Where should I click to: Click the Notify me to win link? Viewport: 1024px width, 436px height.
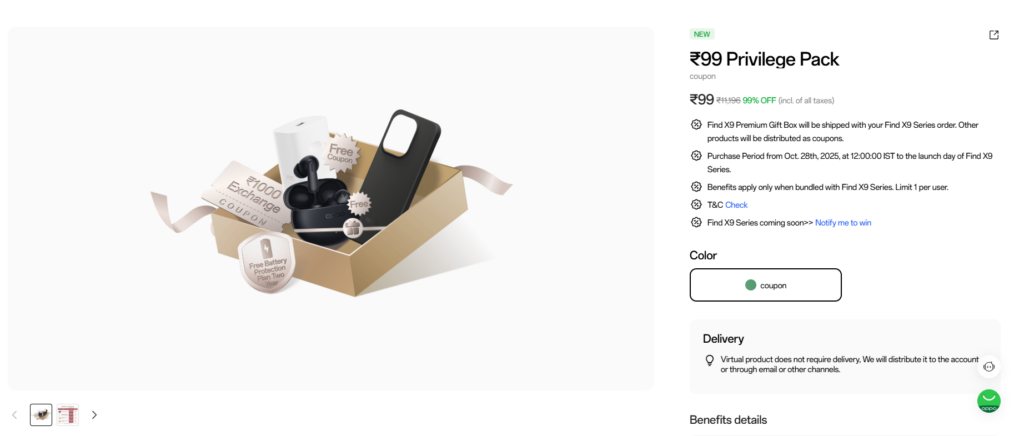(843, 223)
